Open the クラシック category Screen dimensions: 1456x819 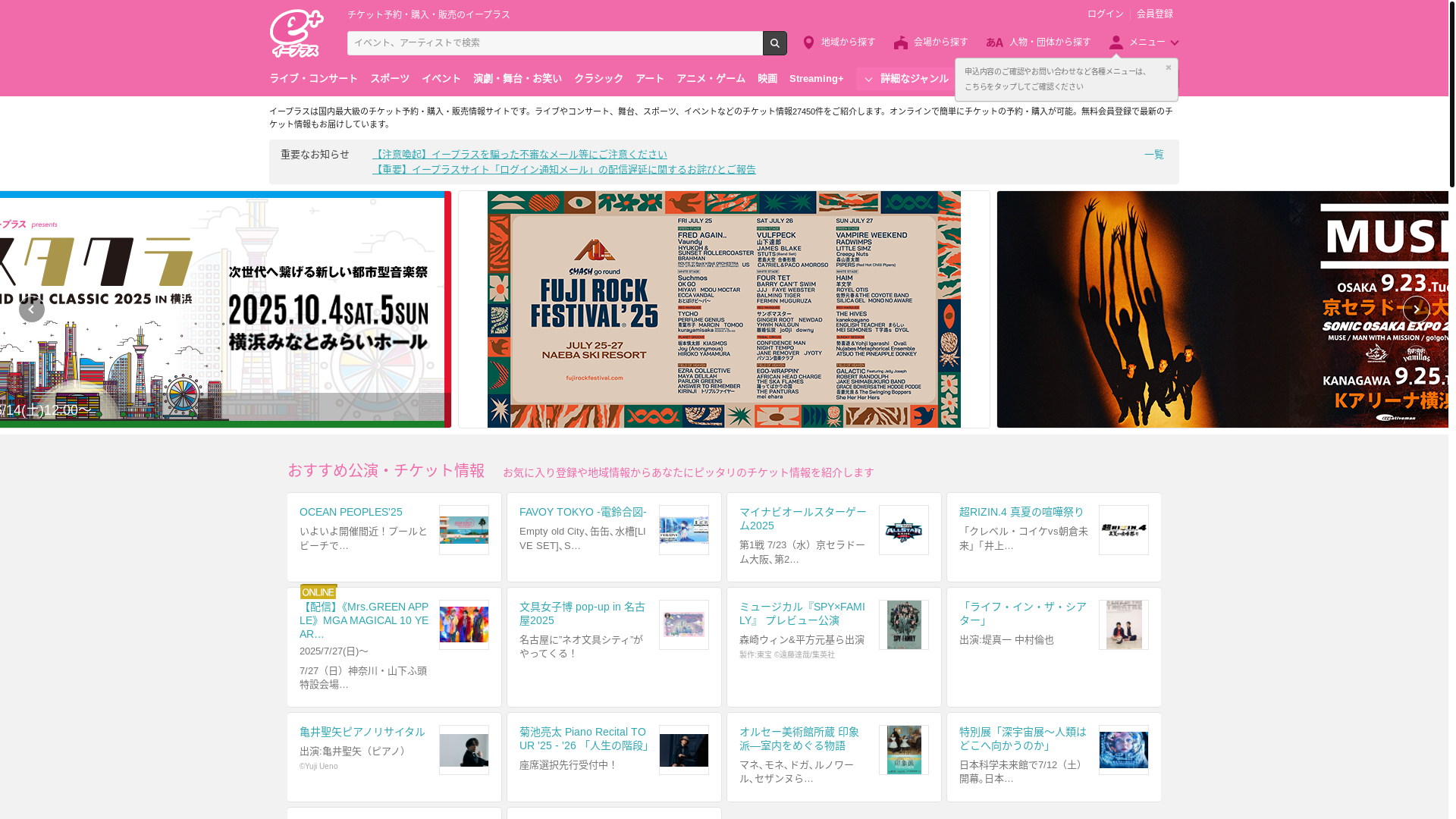point(598,79)
